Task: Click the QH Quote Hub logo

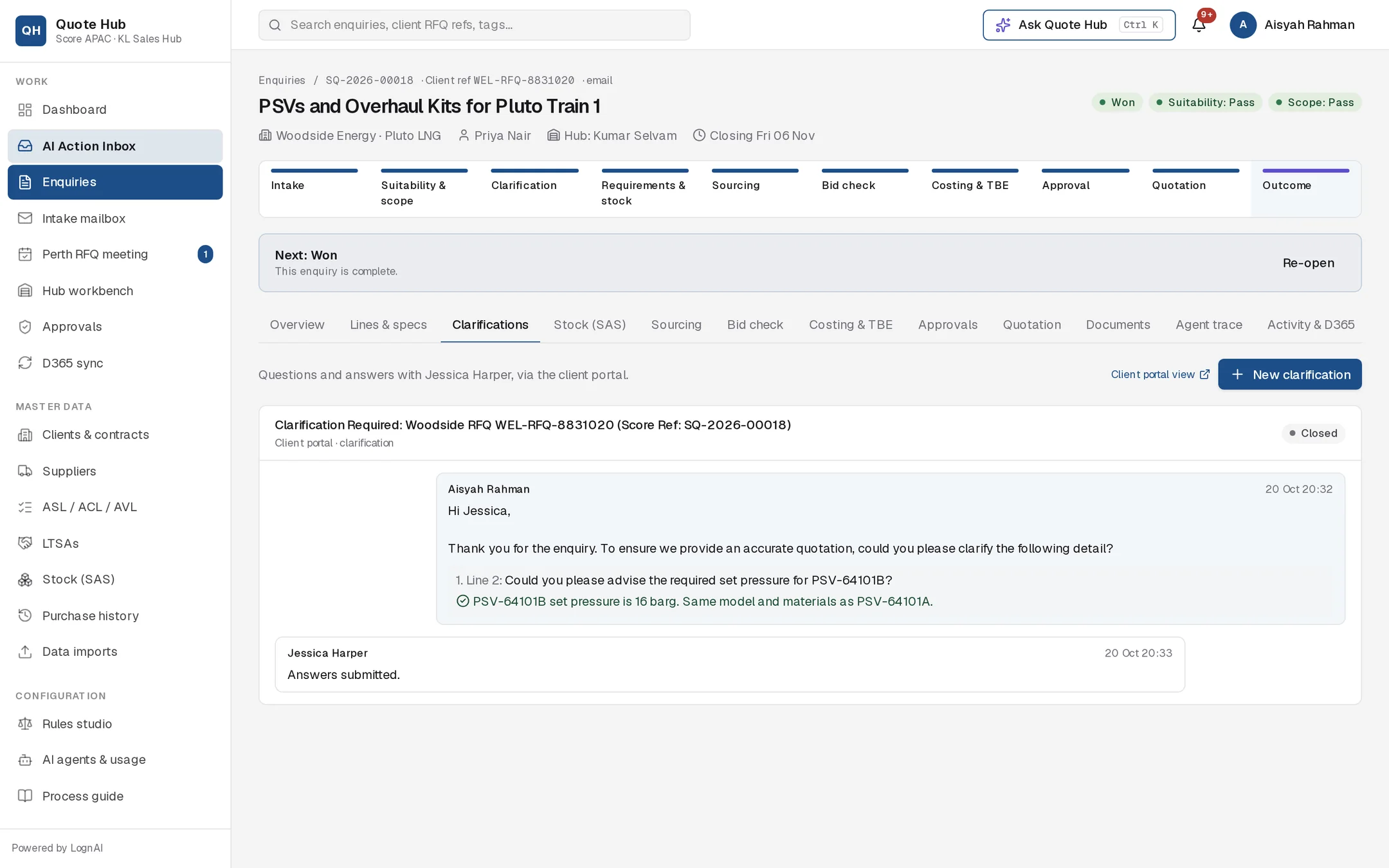Action: 31,31
